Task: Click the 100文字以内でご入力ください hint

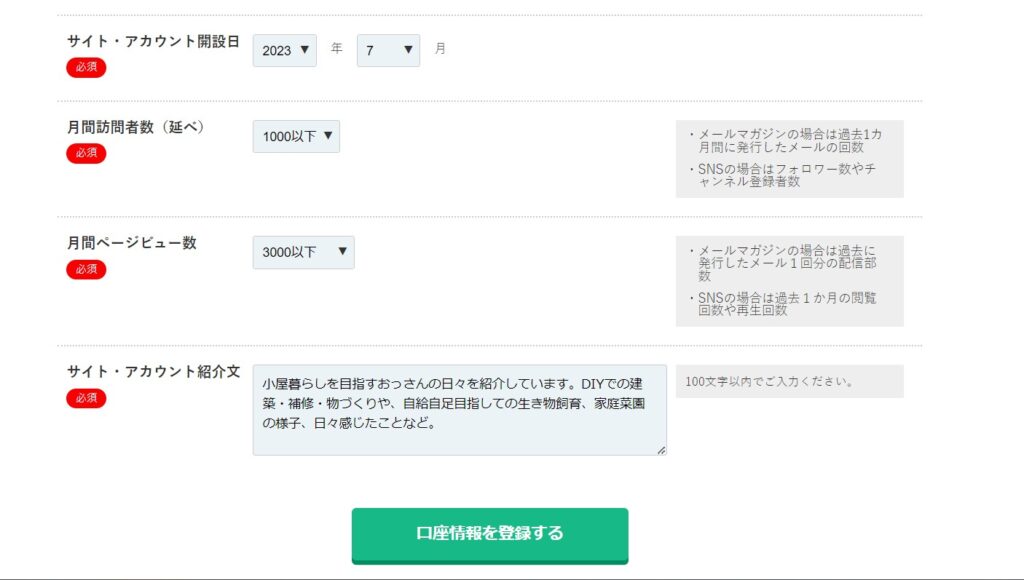Action: coord(769,381)
